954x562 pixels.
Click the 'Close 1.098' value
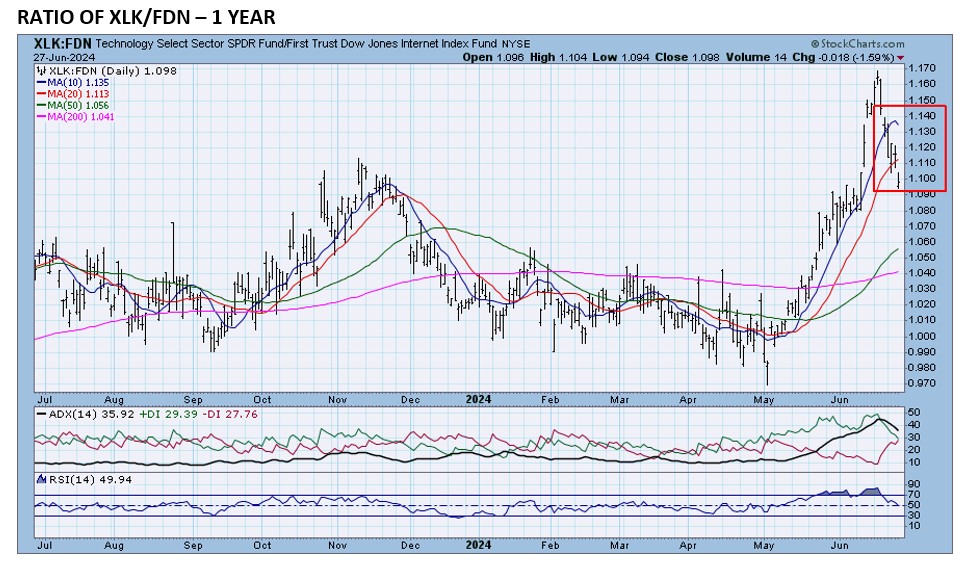(x=688, y=57)
